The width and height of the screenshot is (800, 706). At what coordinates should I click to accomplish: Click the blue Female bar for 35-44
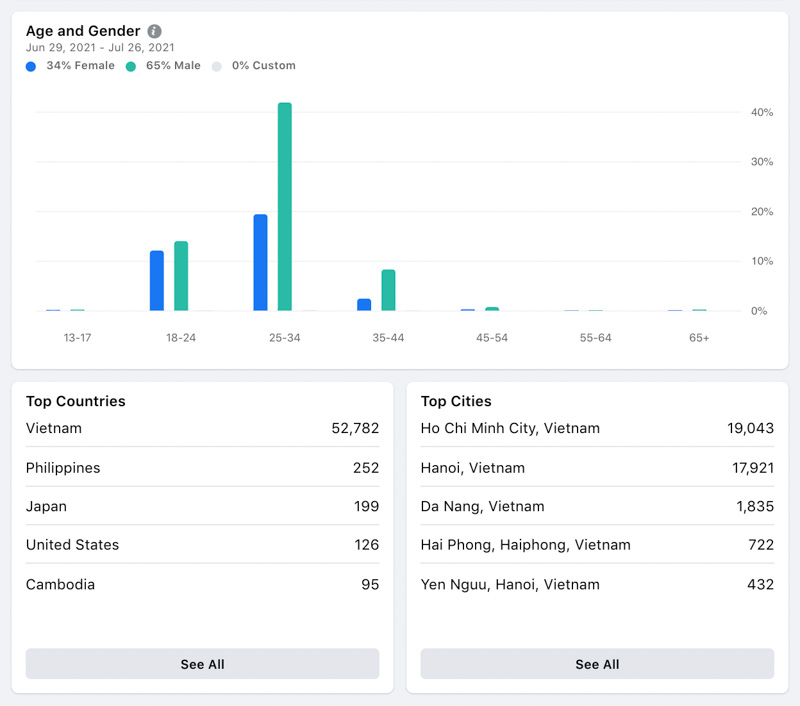[364, 305]
